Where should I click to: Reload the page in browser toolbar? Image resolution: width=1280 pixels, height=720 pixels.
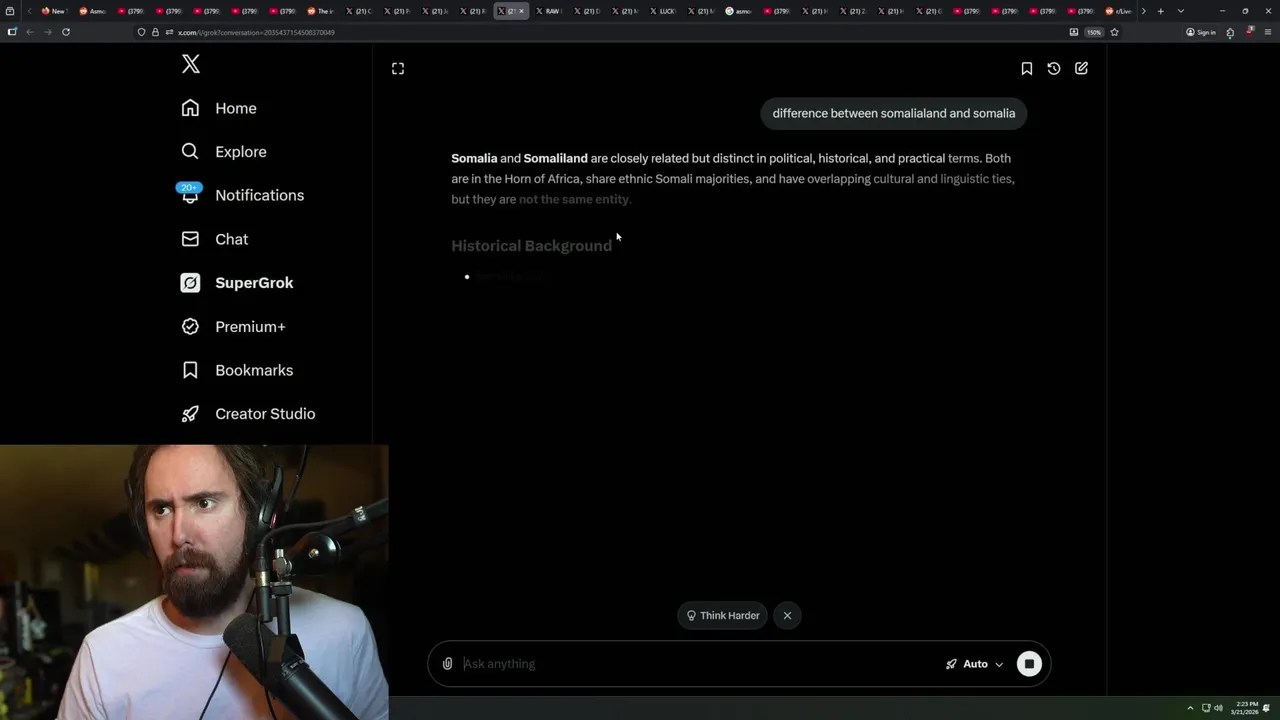point(66,32)
